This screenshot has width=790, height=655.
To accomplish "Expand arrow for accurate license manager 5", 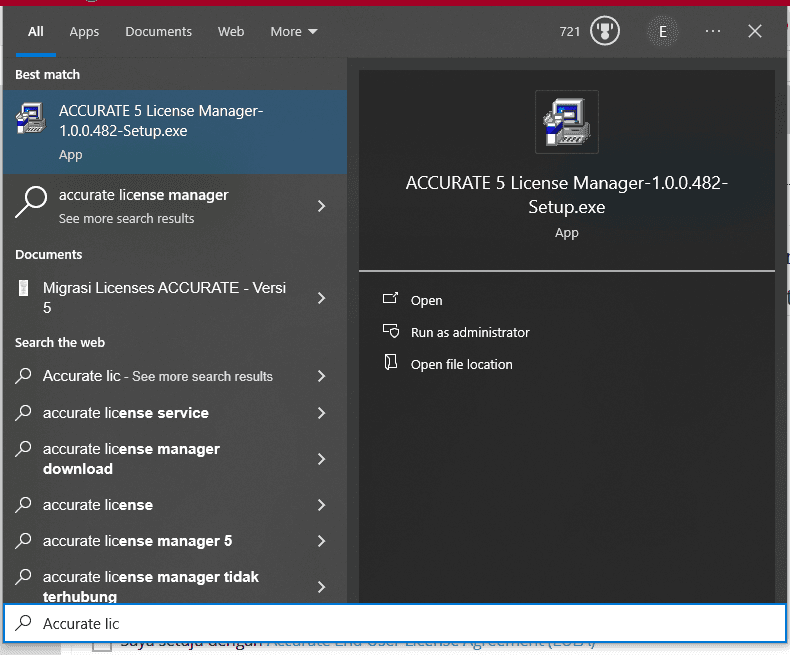I will [x=321, y=541].
